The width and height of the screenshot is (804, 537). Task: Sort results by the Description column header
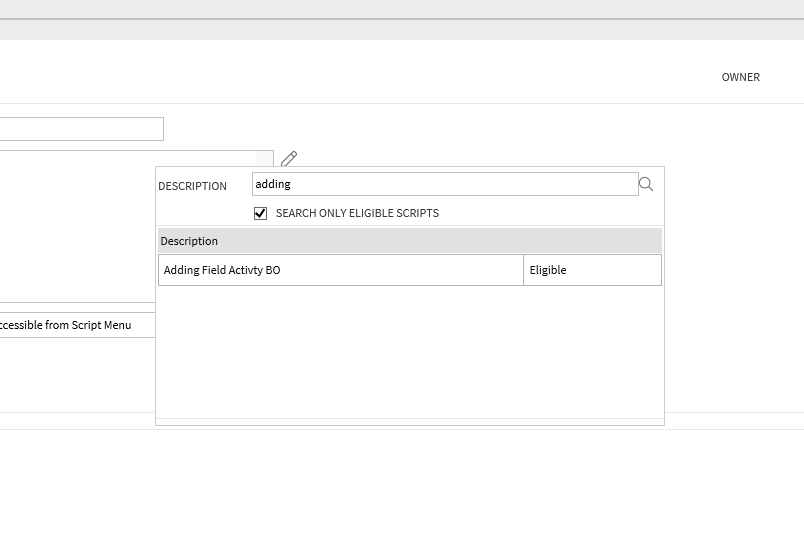coord(189,241)
